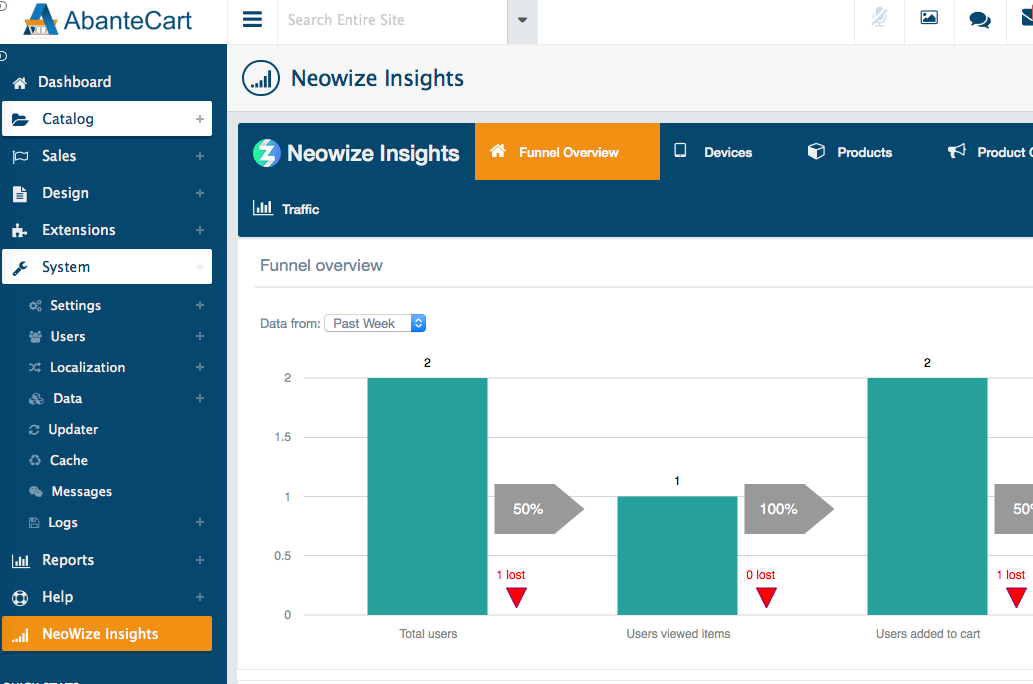Click the Reports bar chart icon

(20, 561)
